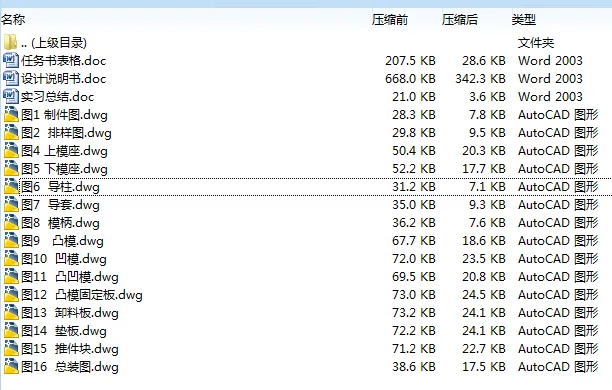This screenshot has height=390, width=612.
Task: Click the DWG icon of 图13 卸料板.dwg
Action: click(x=11, y=312)
